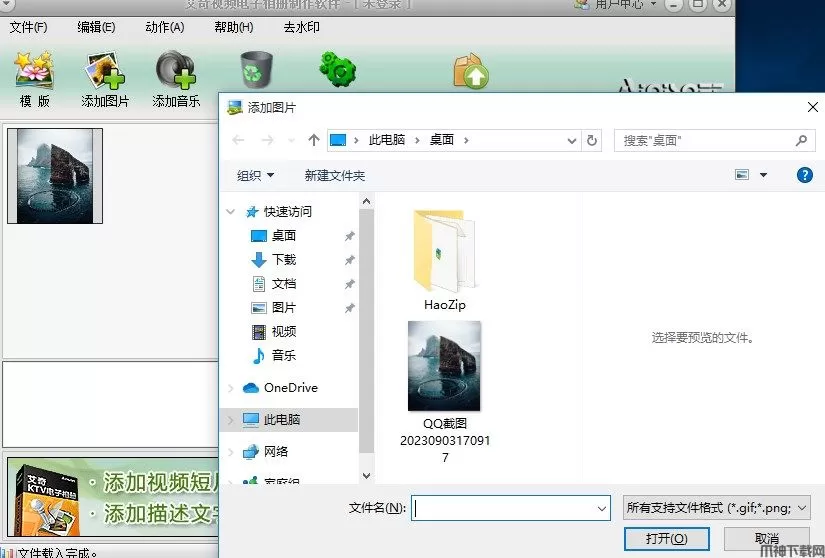Click the 模版 template toolbar icon
The height and width of the screenshot is (558, 825).
[x=35, y=72]
